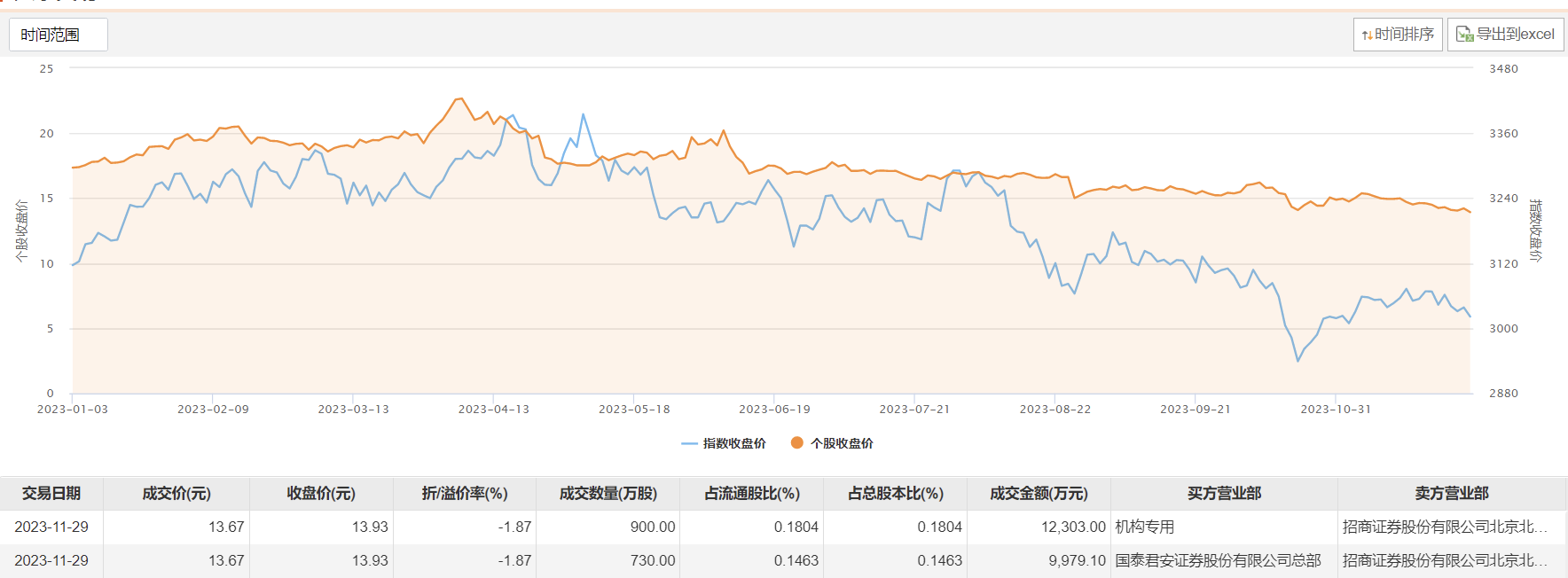Click the 占流通股比(%) column header
This screenshot has width=1568, height=578.
tap(752, 493)
